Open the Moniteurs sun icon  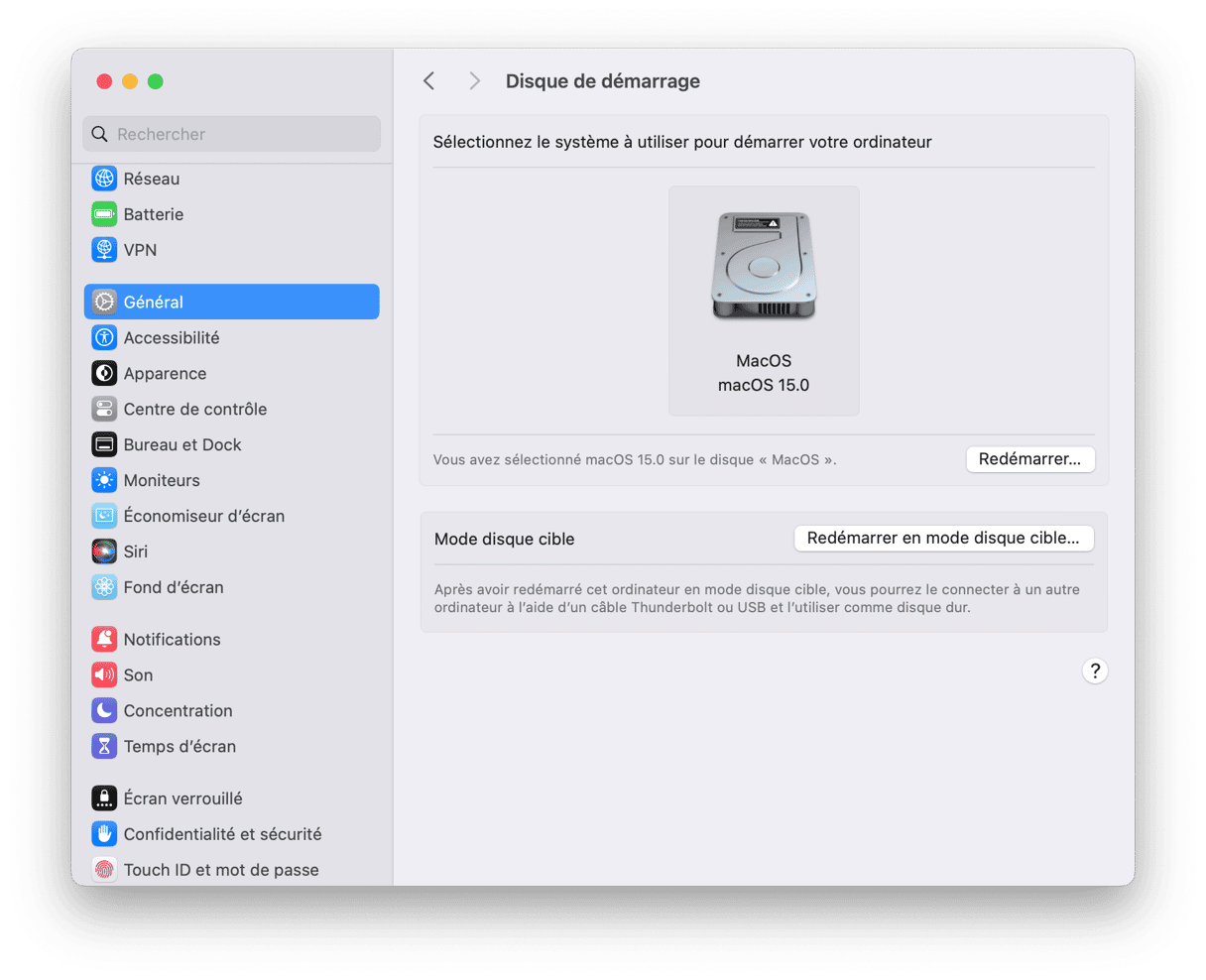pyautogui.click(x=104, y=480)
